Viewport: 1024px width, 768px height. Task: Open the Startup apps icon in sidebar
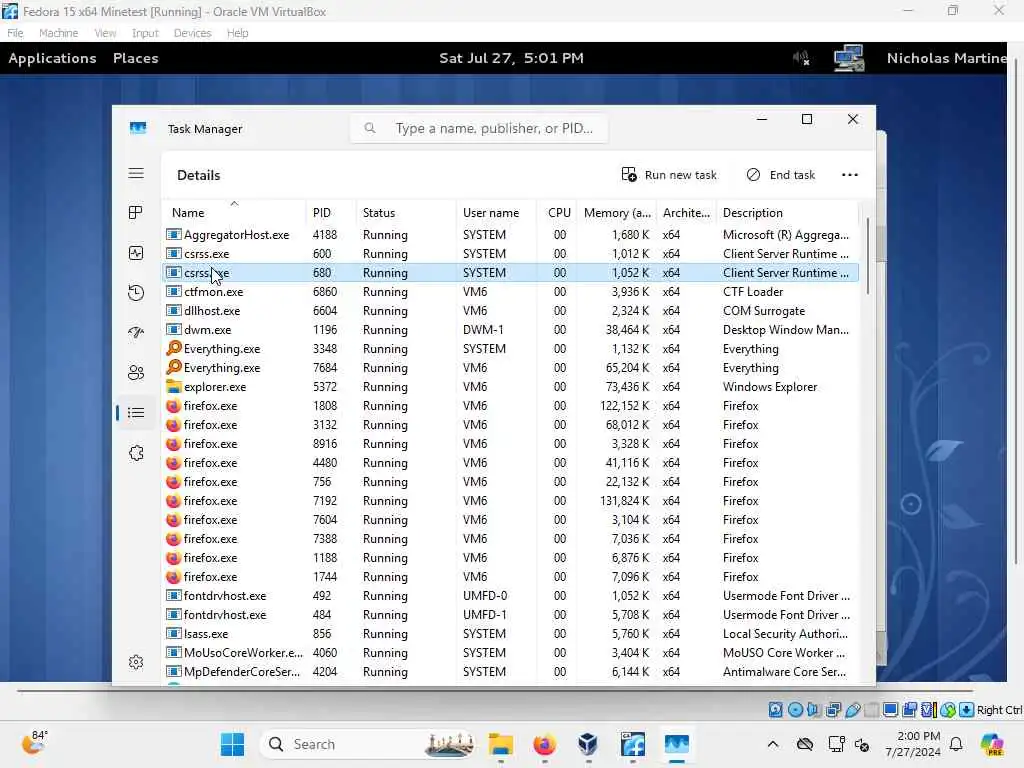(136, 332)
